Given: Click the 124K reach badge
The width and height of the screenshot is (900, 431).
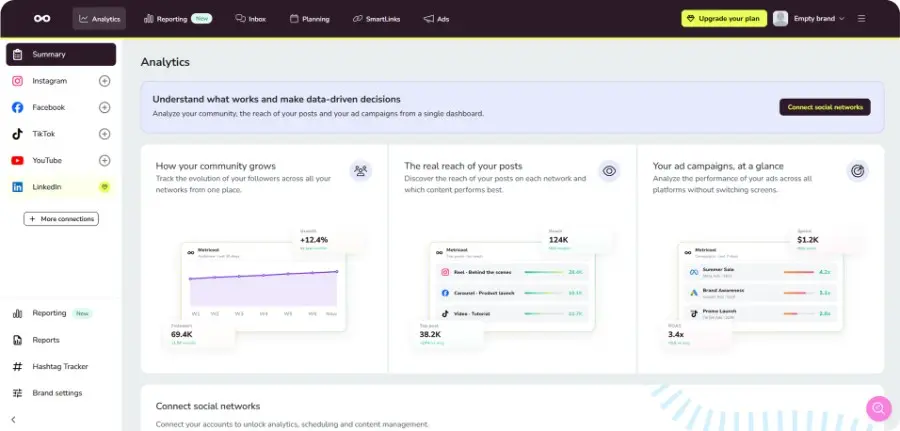Looking at the screenshot, I should [576, 240].
